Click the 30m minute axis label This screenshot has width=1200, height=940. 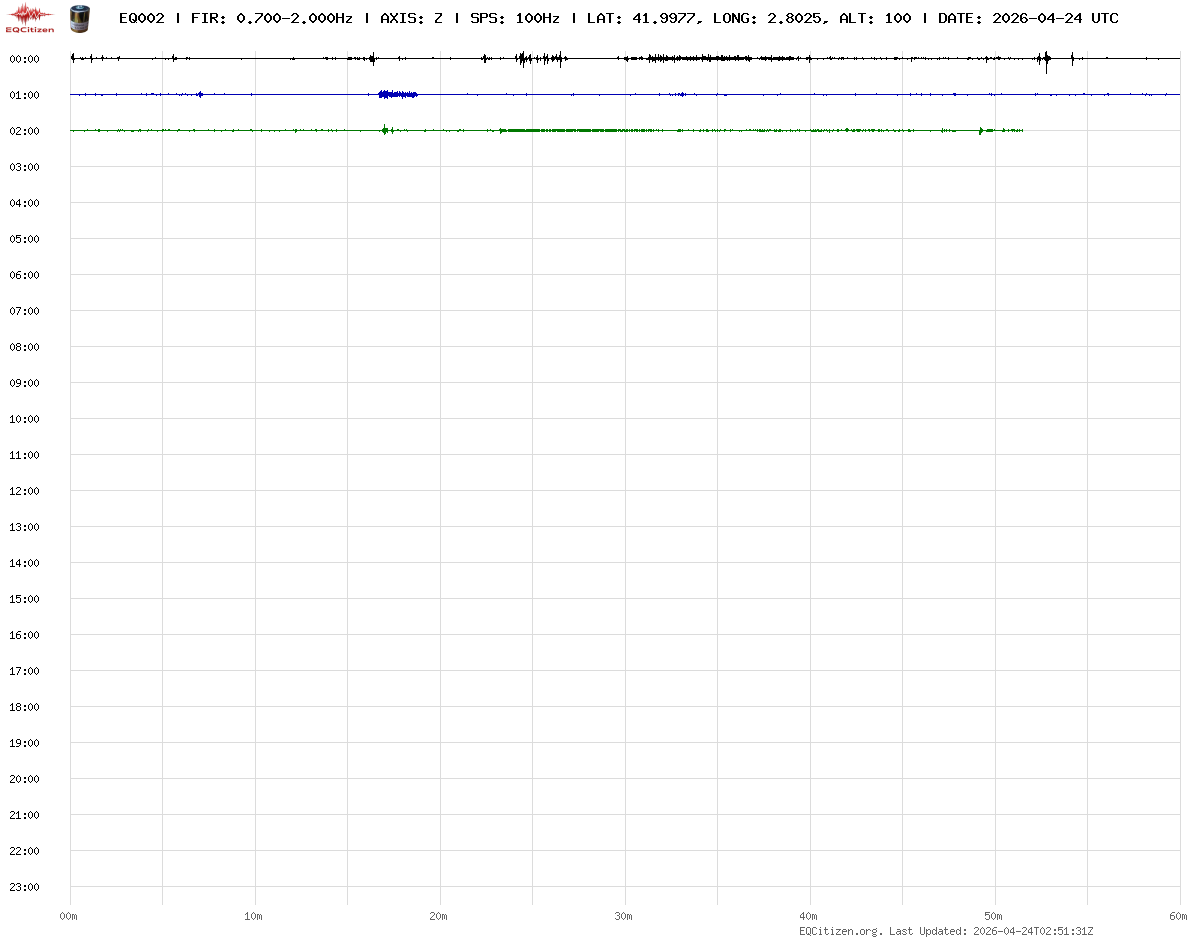(624, 916)
